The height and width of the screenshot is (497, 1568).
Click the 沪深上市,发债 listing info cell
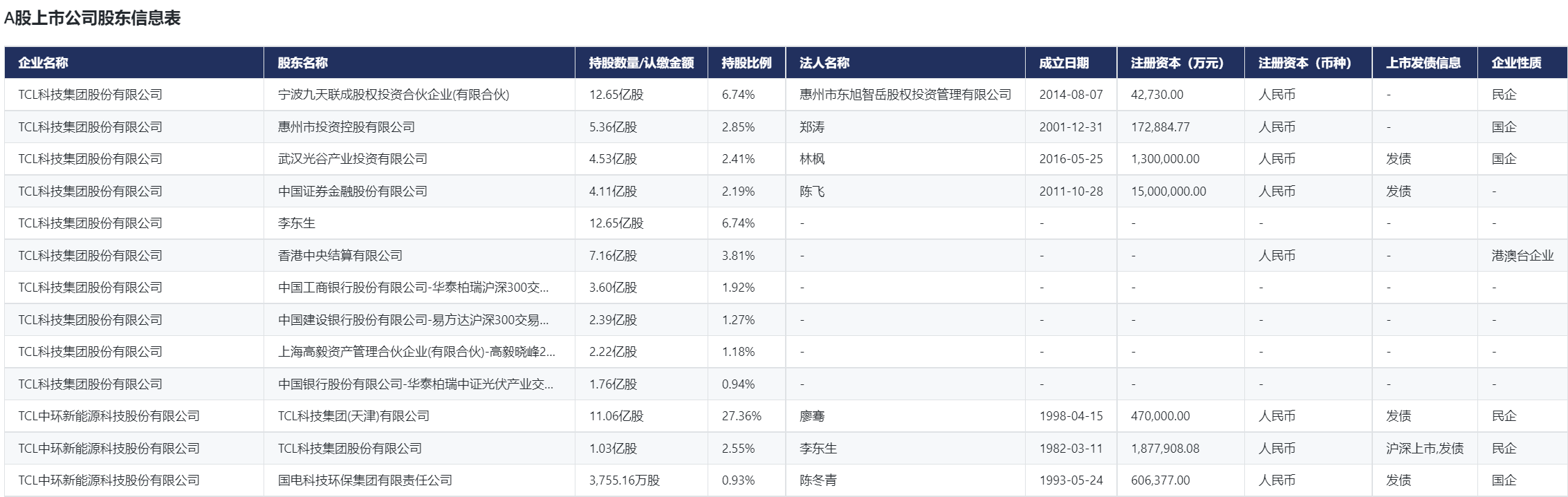[1425, 449]
